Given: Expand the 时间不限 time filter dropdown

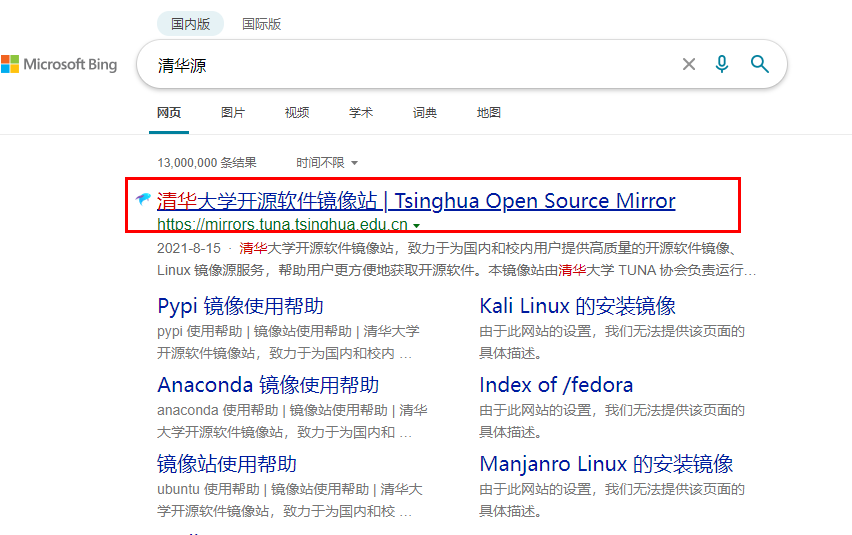Looking at the screenshot, I should pyautogui.click(x=327, y=162).
